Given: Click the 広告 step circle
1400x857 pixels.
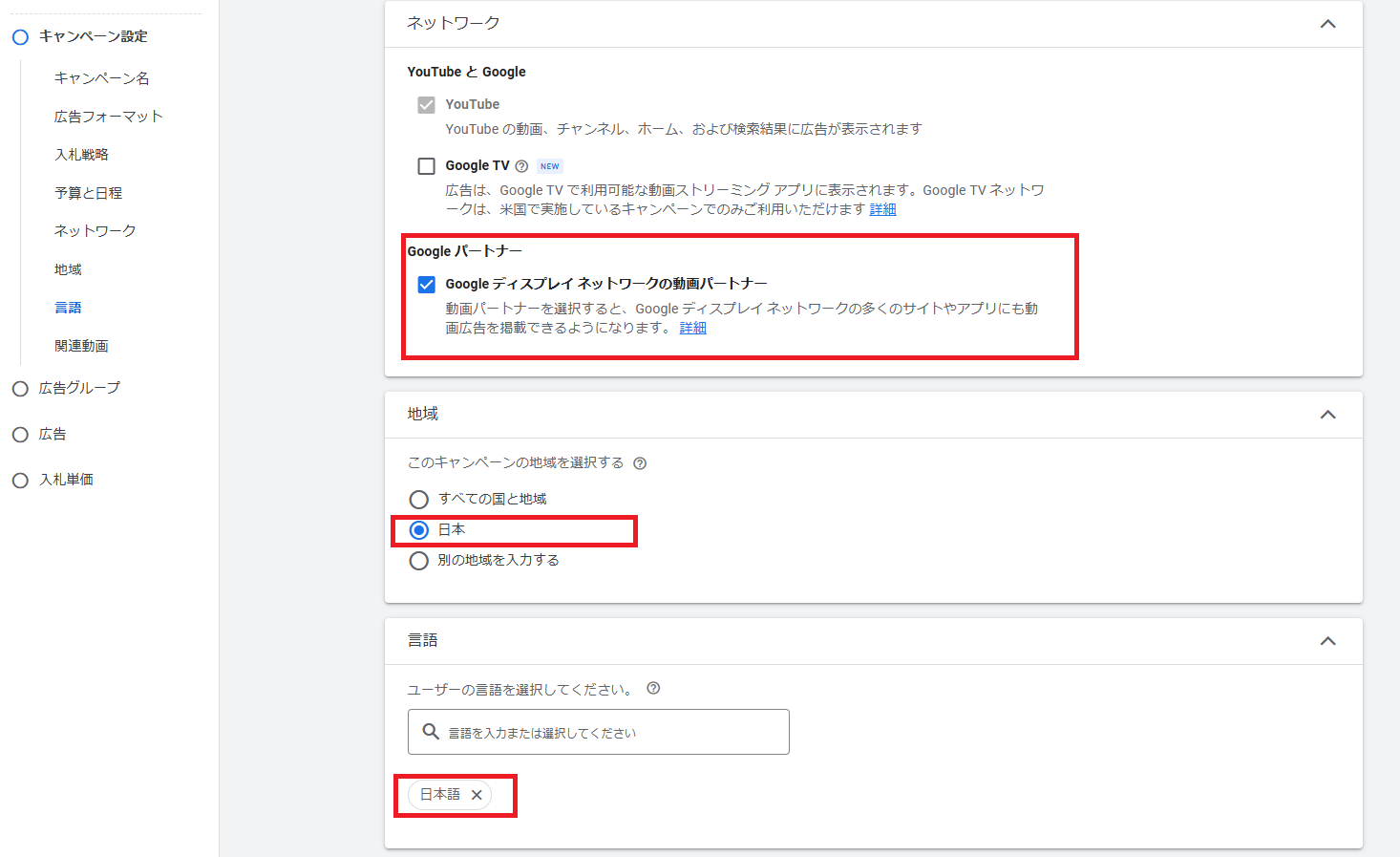Looking at the screenshot, I should click(20, 435).
